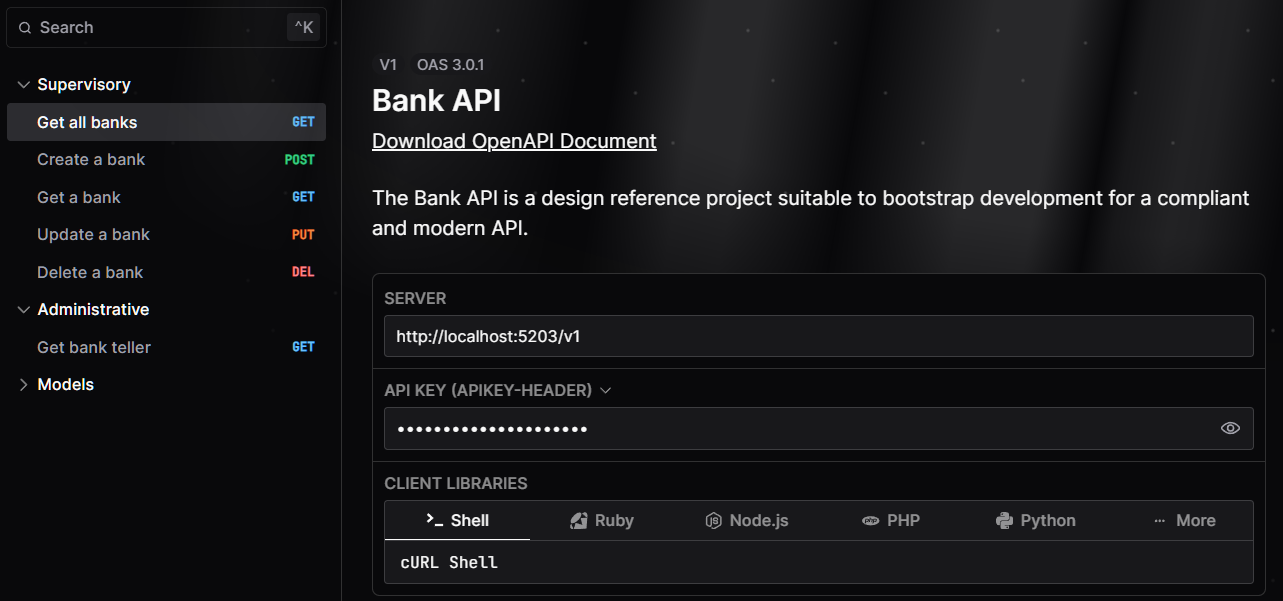Click the SERVER label
Image resolution: width=1283 pixels, height=601 pixels.
tap(415, 298)
